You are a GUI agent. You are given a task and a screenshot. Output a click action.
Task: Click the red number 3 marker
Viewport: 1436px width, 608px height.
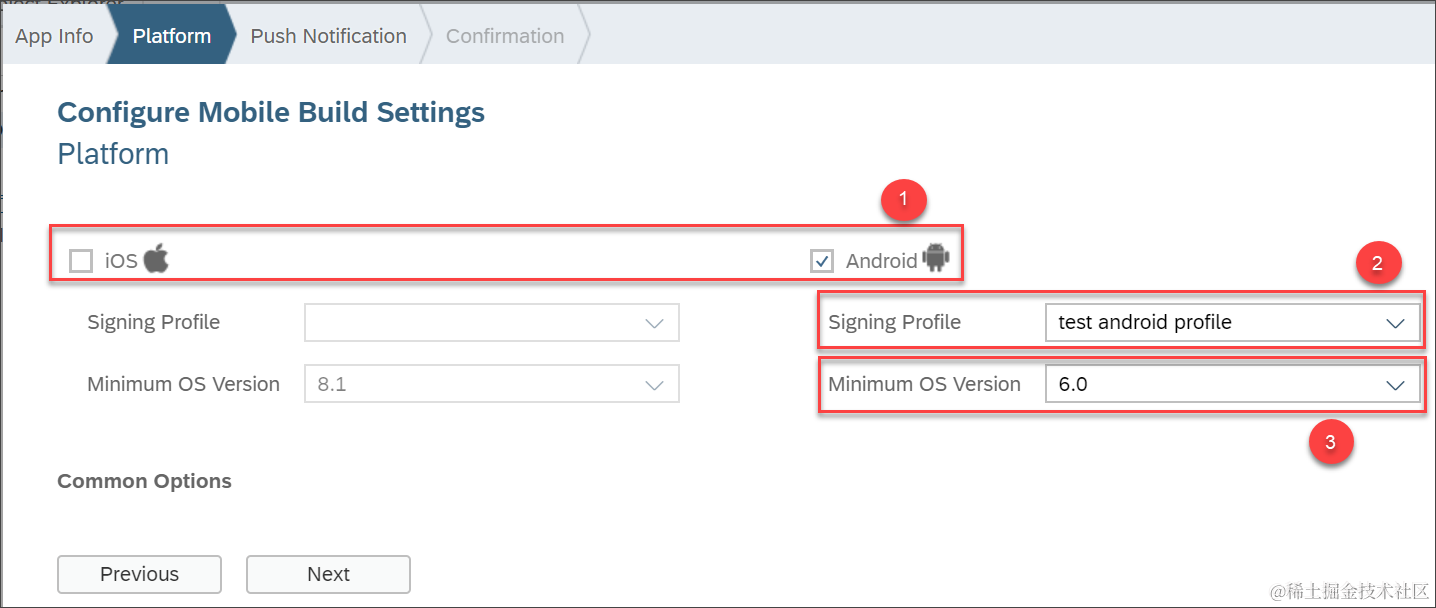tap(1330, 443)
